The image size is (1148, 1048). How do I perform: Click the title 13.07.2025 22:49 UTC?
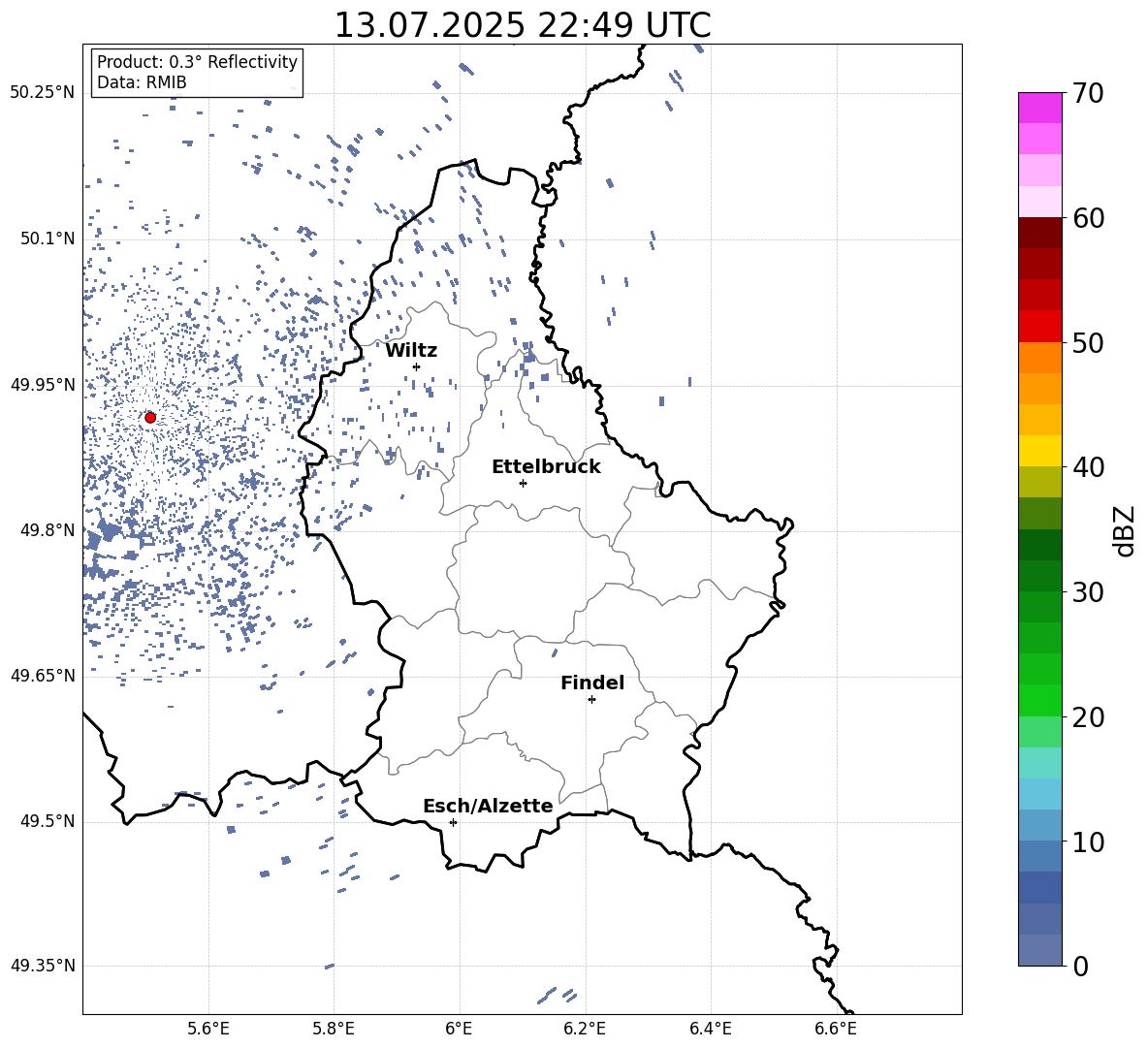coord(522,25)
